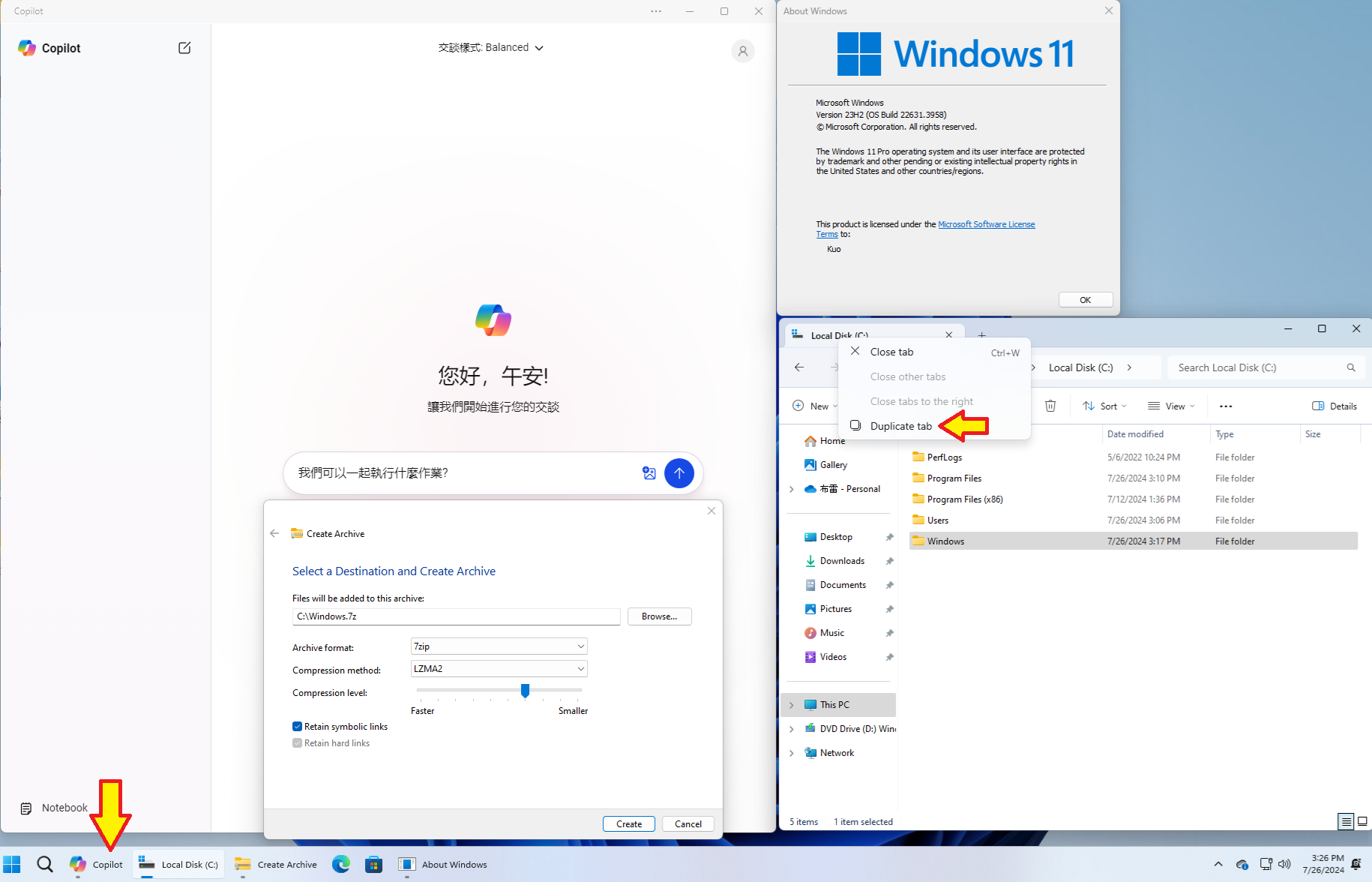Show hidden system tray icons
Viewport: 1372px width, 882px height.
pyautogui.click(x=1218, y=864)
